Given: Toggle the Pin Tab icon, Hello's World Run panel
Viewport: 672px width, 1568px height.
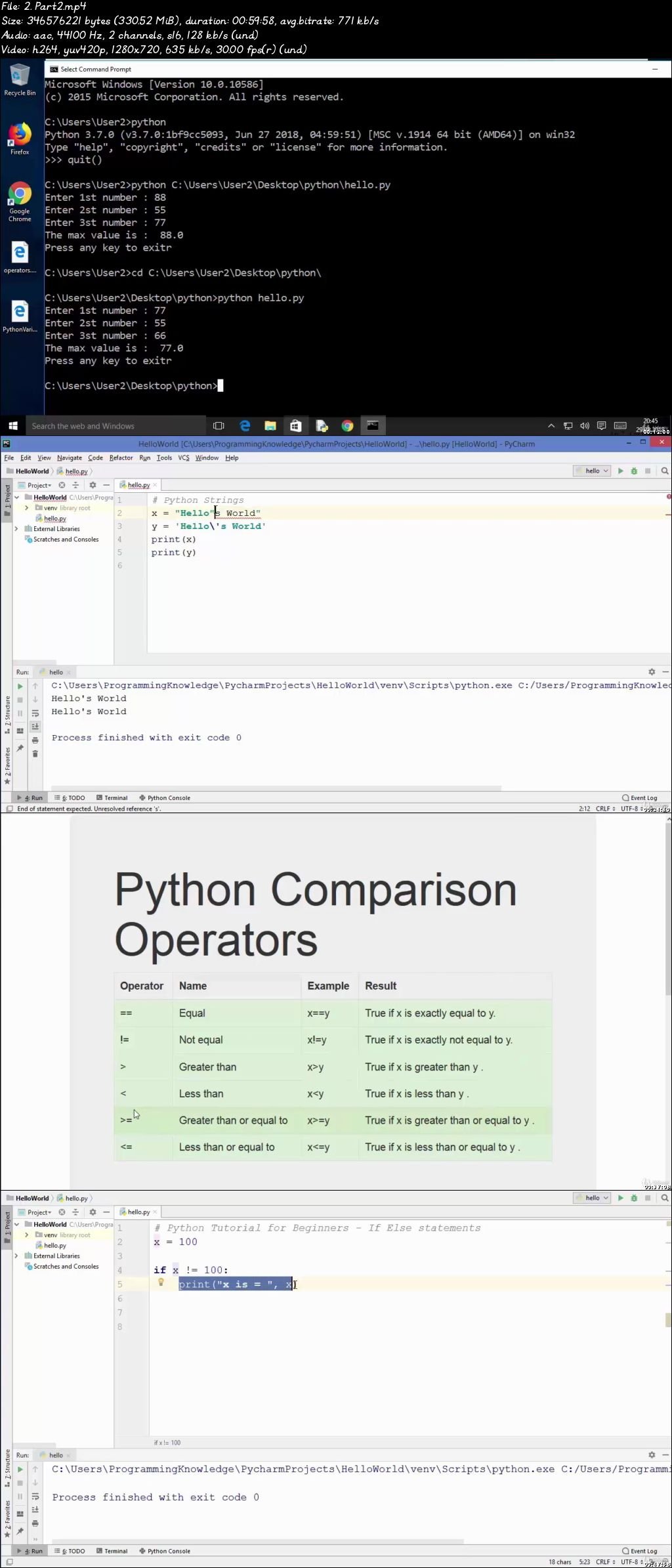Looking at the screenshot, I should click(x=20, y=748).
